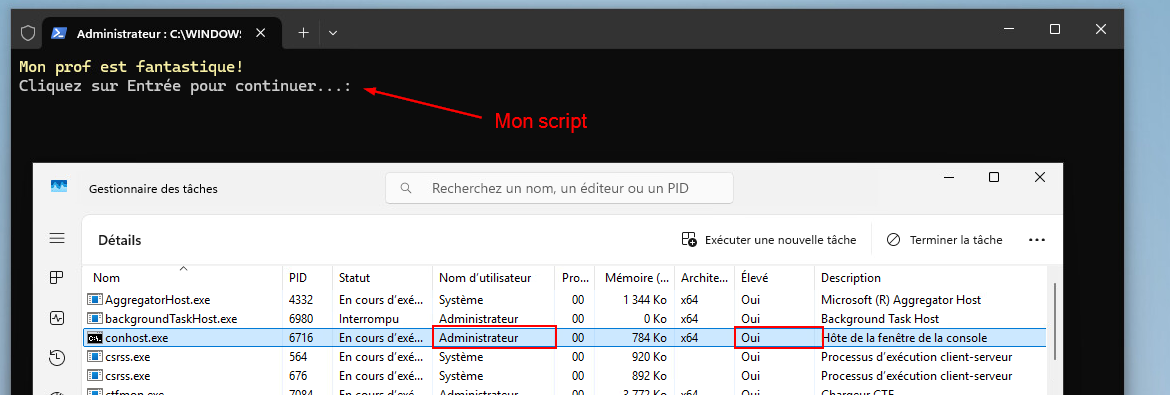Open a new terminal tab with plus
The image size is (1170, 395).
[x=303, y=33]
